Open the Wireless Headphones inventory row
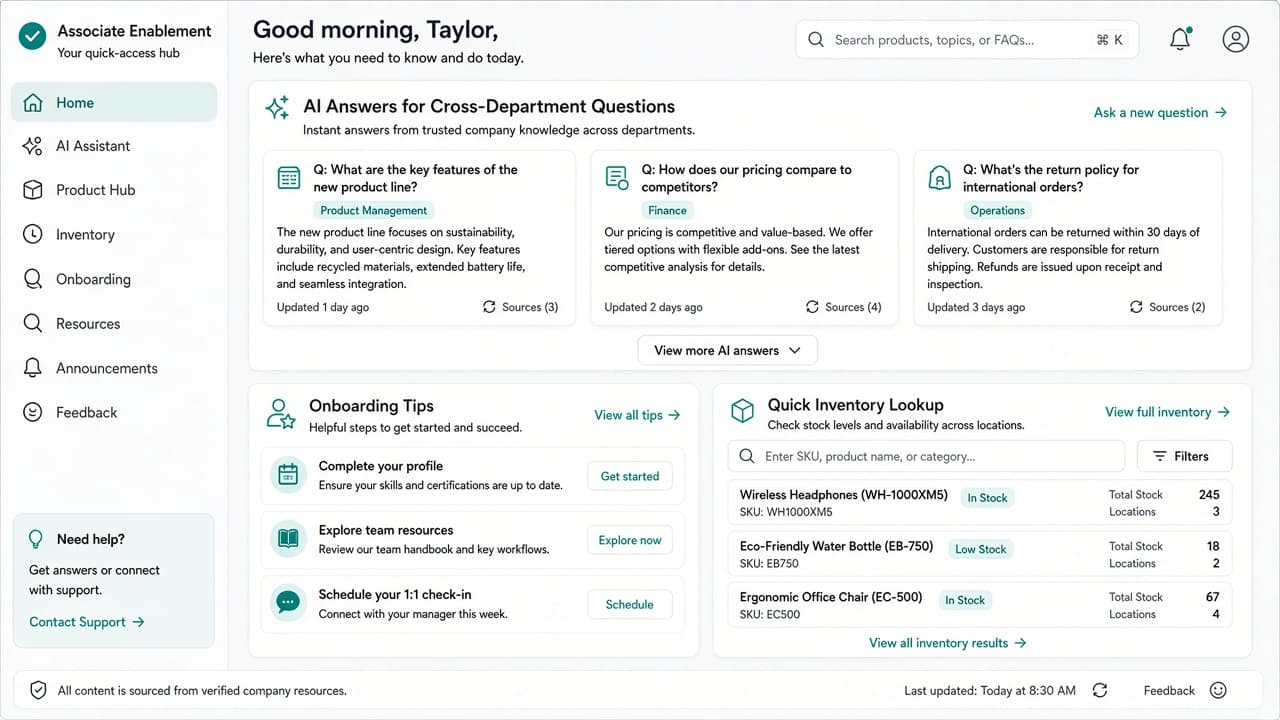The width and height of the screenshot is (1280, 720). tap(980, 503)
